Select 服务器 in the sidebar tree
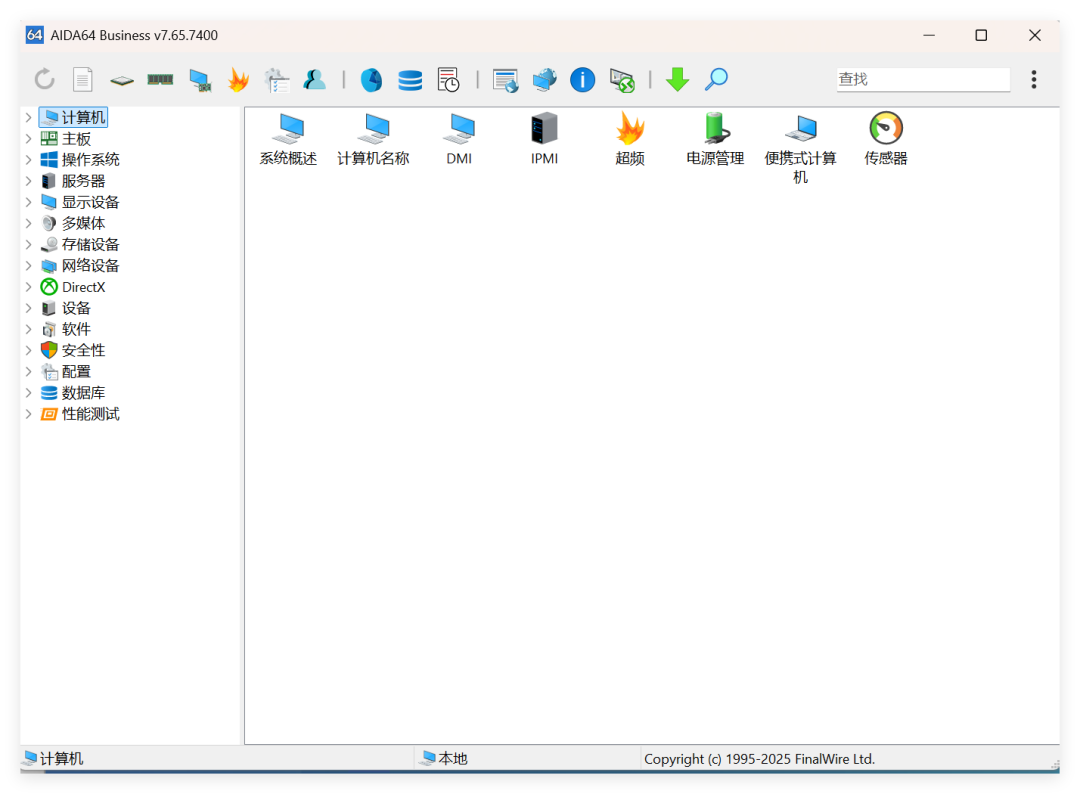 pos(83,181)
